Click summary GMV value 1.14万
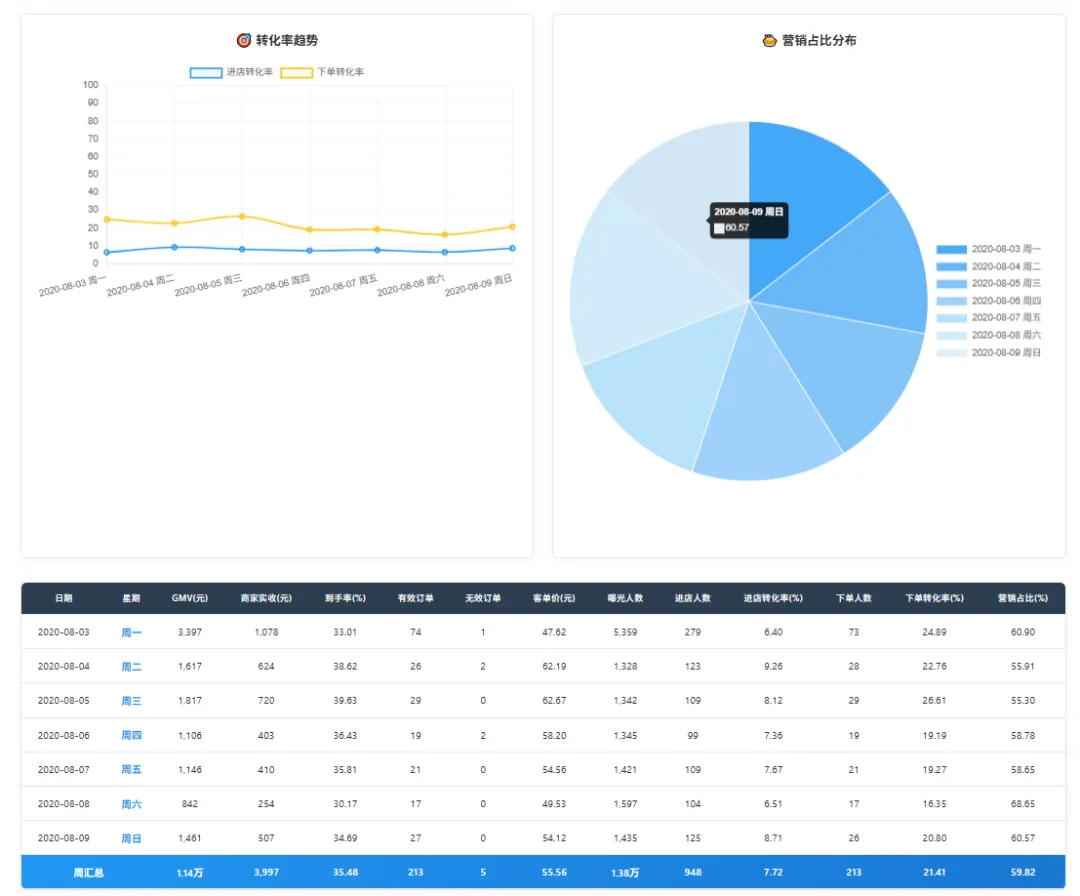This screenshot has height=896, width=1080. [x=190, y=873]
